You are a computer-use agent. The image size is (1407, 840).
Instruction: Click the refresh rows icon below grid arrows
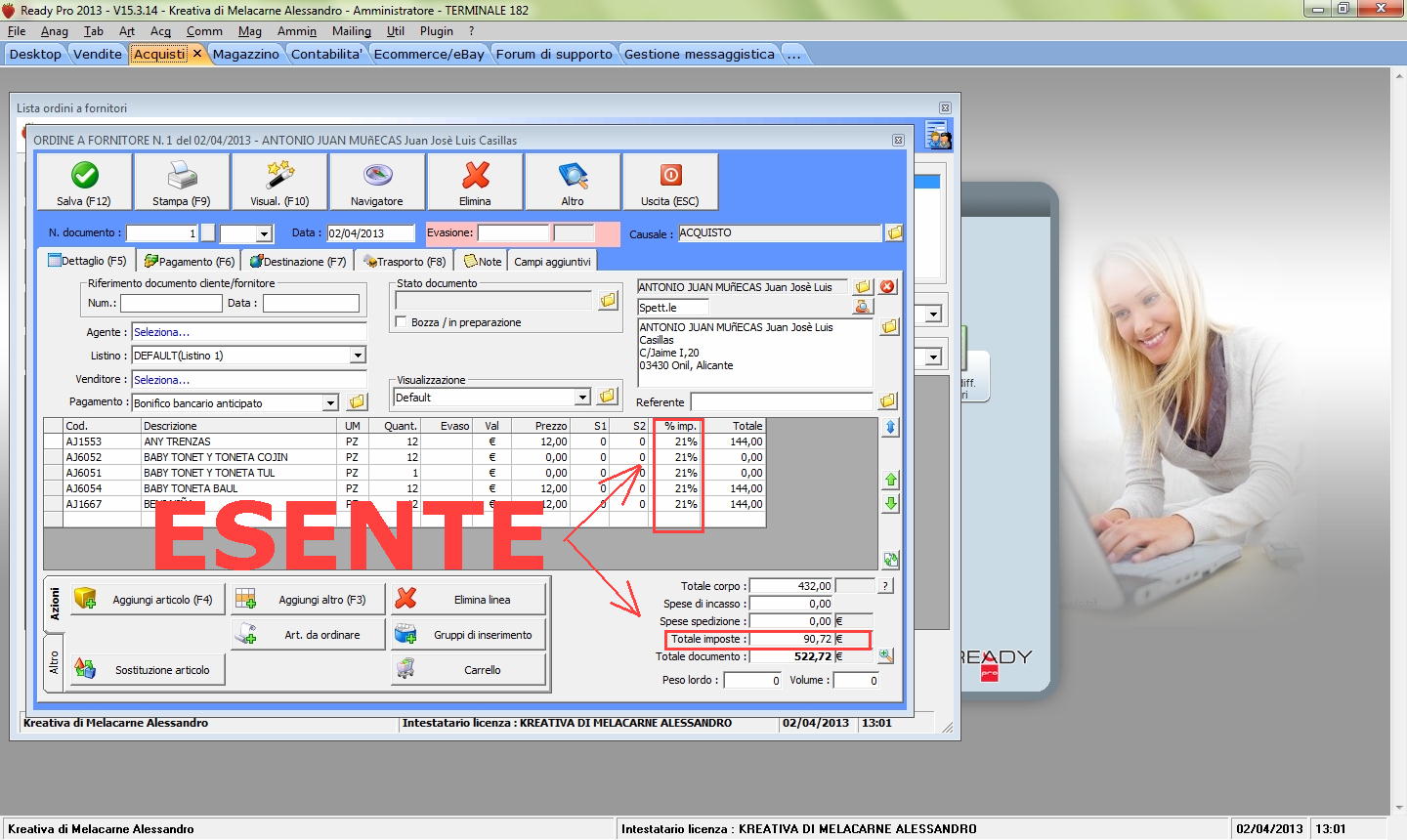click(890, 560)
